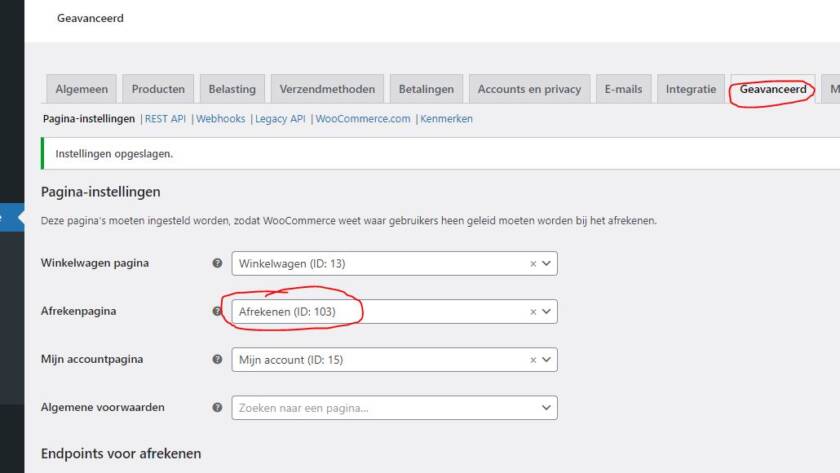Open the Webhooks subsection link
840x473 pixels.
(220, 119)
